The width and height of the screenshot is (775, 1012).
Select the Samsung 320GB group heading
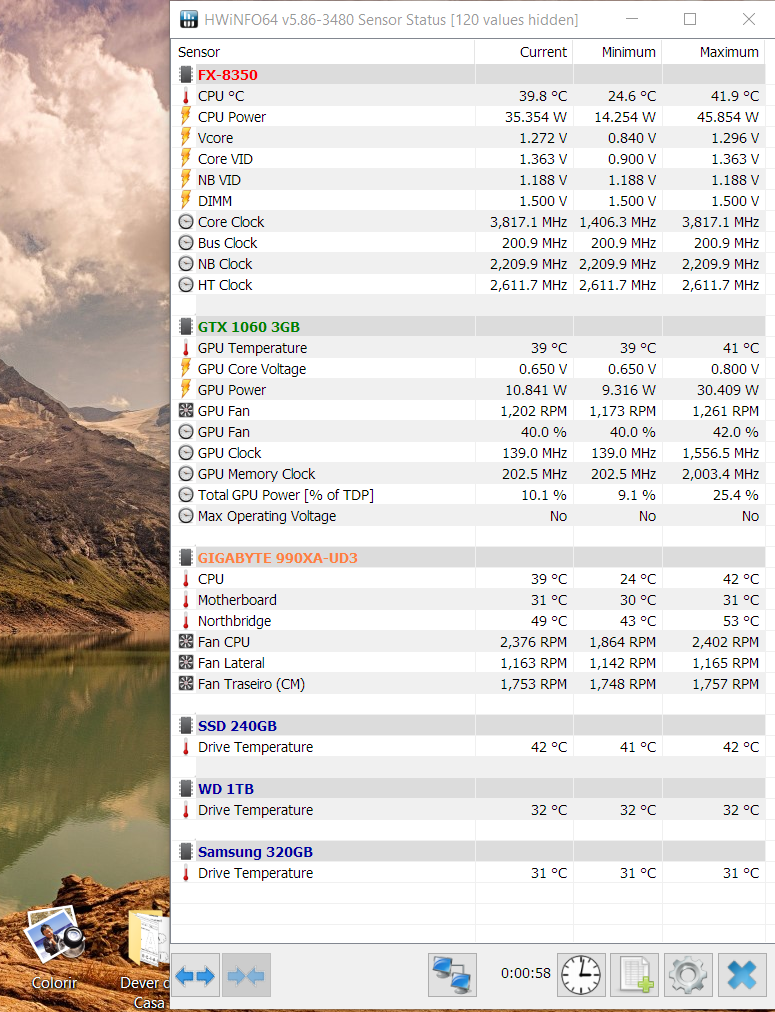pyautogui.click(x=255, y=852)
